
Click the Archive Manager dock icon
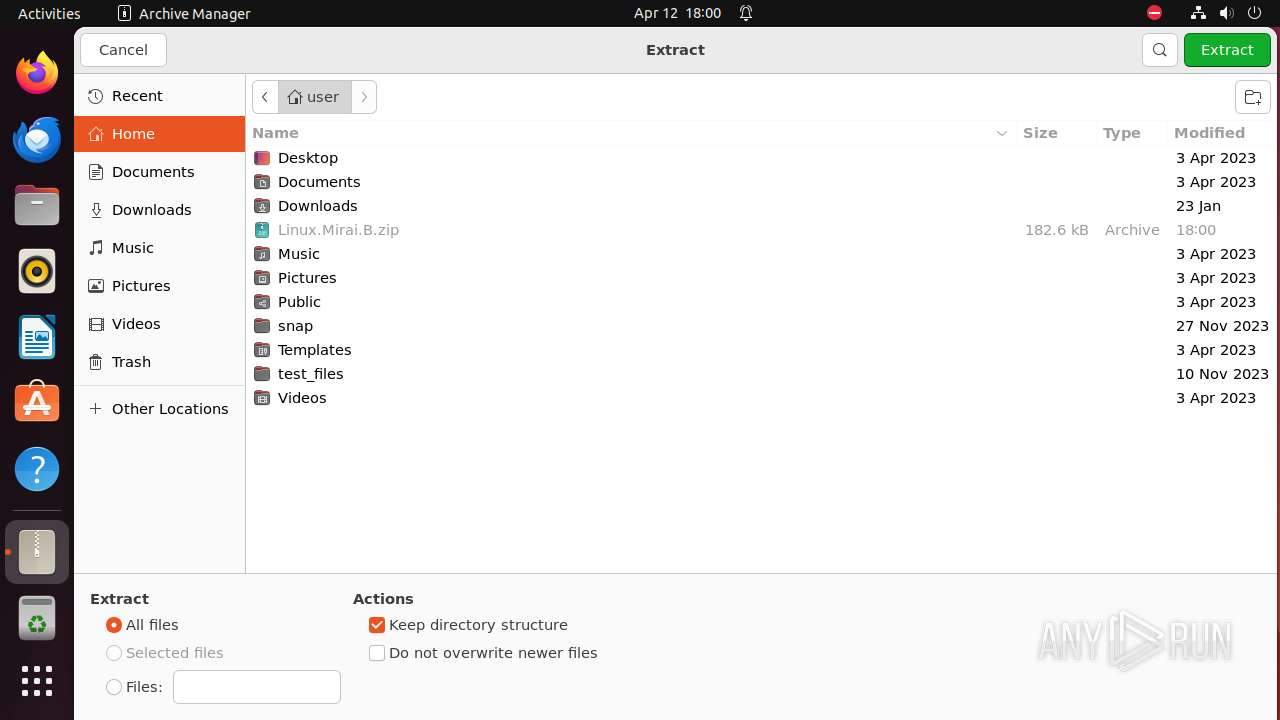[37, 552]
